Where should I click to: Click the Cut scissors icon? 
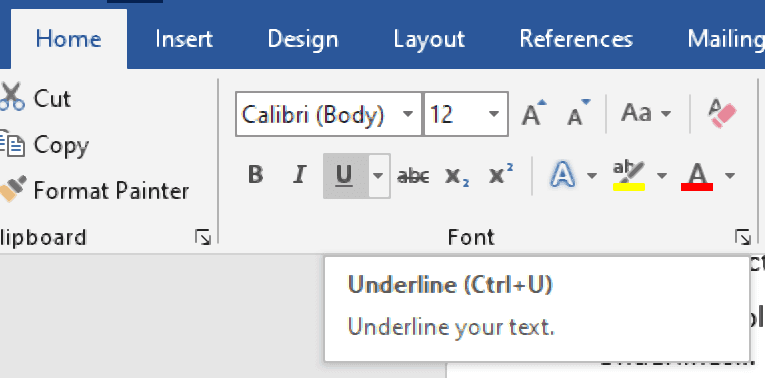[12, 97]
